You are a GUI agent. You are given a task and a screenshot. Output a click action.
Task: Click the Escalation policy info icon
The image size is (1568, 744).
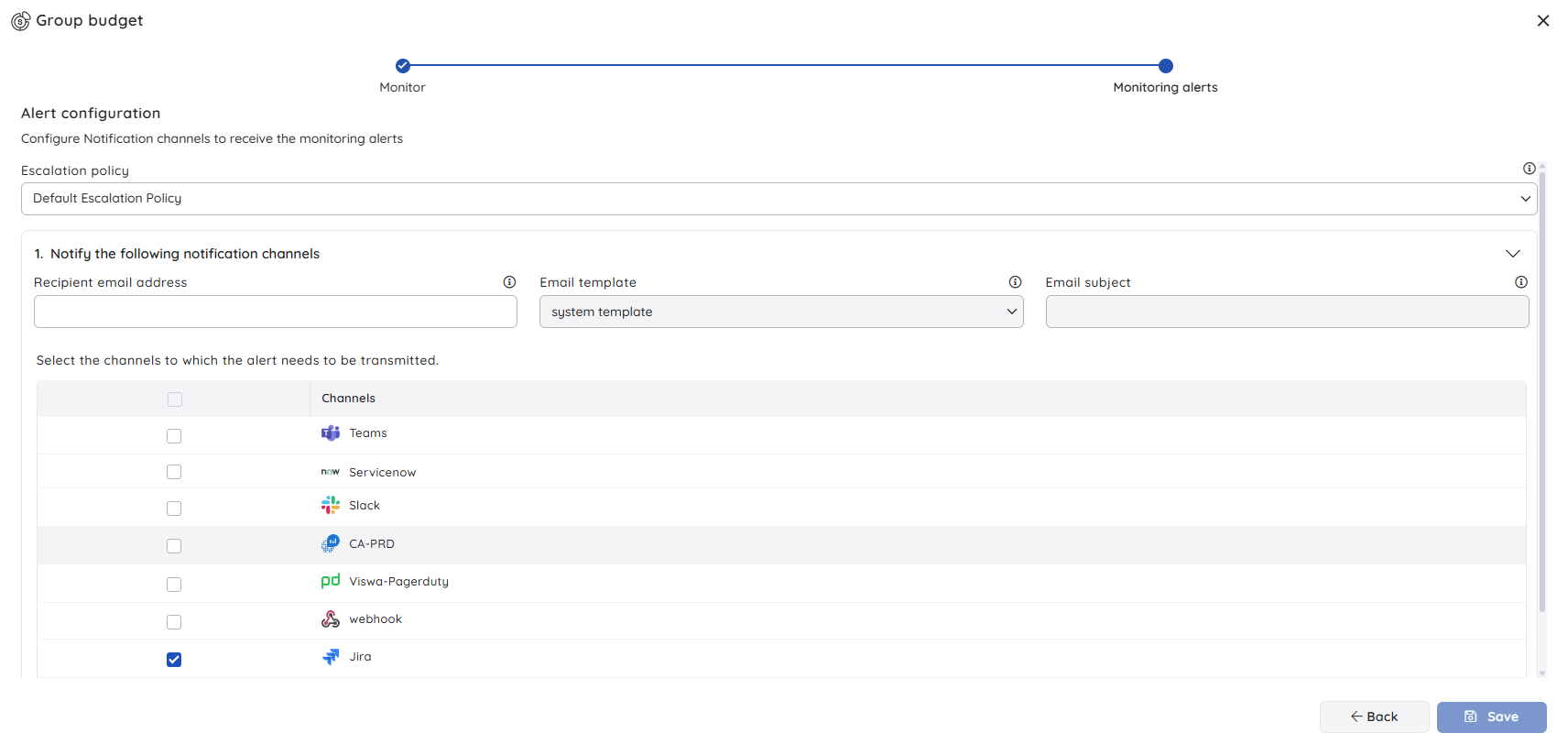tap(1529, 169)
